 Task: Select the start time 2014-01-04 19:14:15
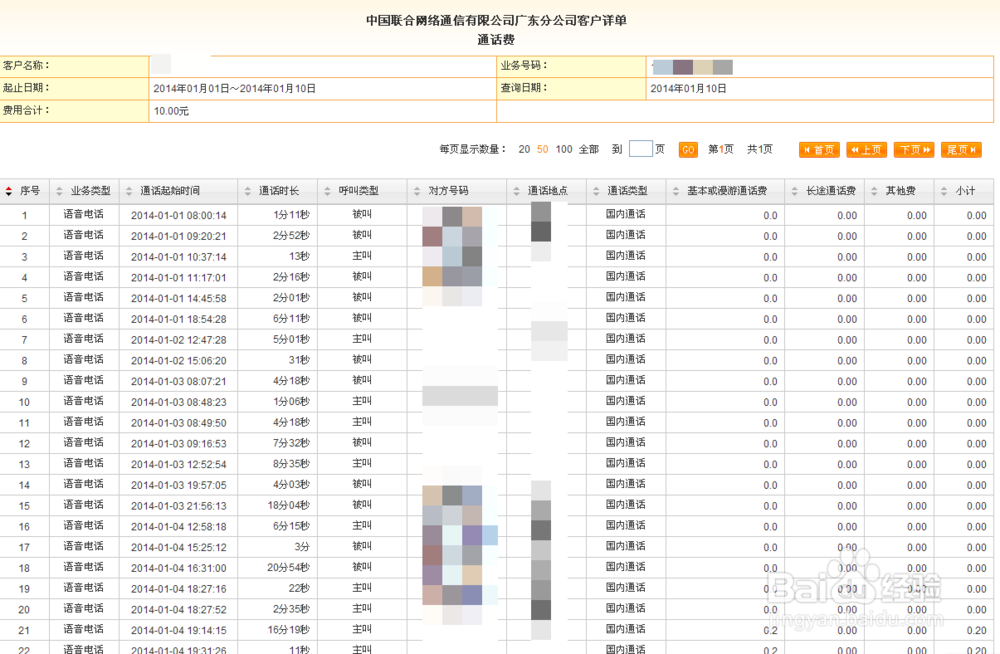point(179,630)
